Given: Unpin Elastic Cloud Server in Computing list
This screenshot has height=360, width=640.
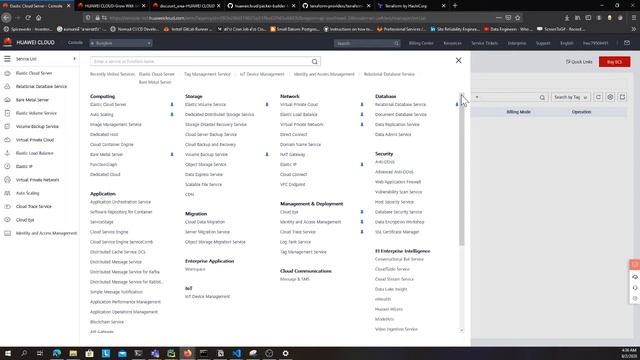Looking at the screenshot, I should [172, 104].
